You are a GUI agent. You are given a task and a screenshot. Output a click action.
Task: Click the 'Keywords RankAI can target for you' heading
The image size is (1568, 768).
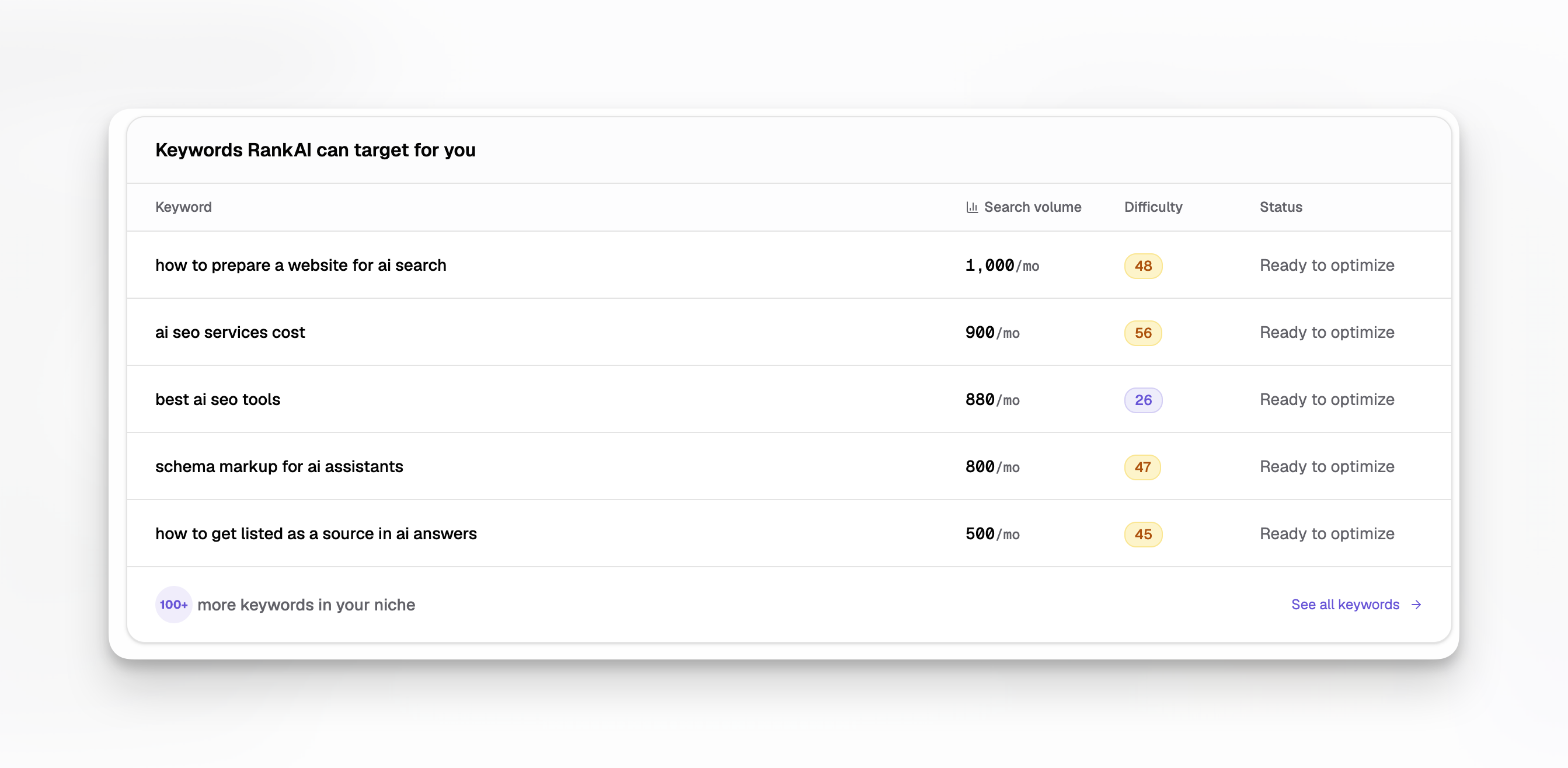tap(315, 150)
